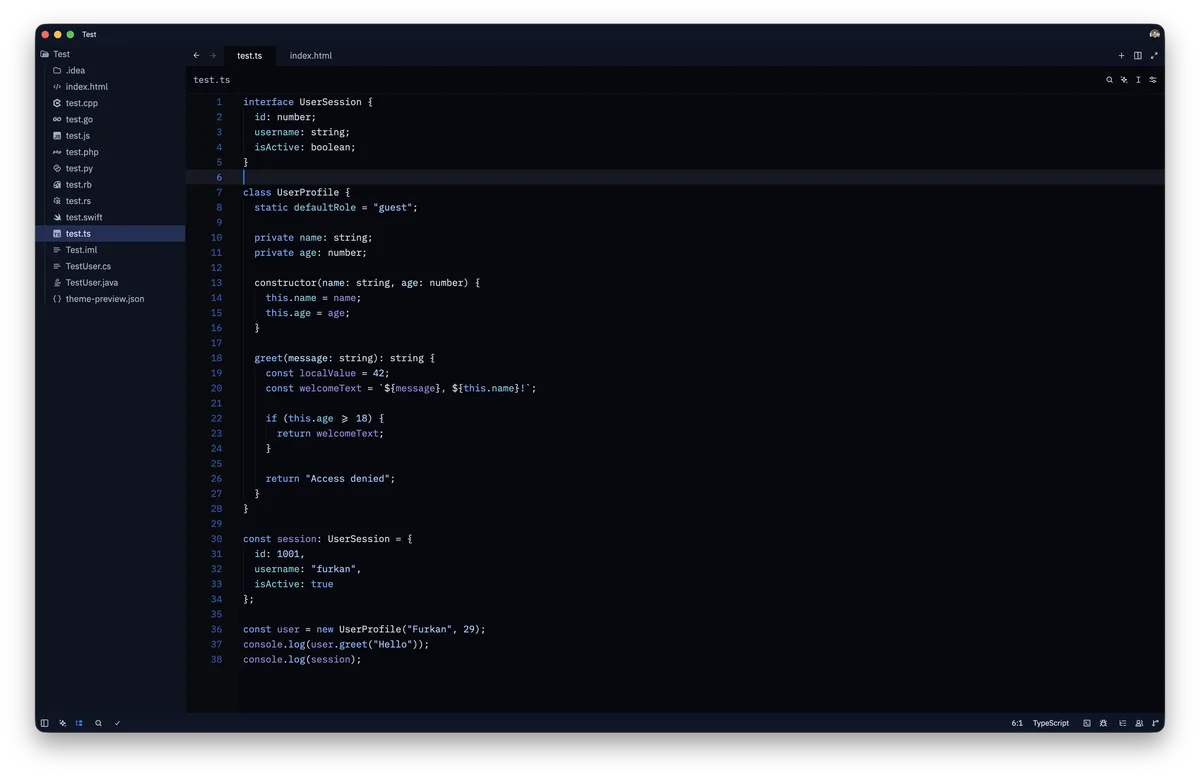Click the sidebar layout icon in status bar
The width and height of the screenshot is (1200, 779).
click(44, 723)
